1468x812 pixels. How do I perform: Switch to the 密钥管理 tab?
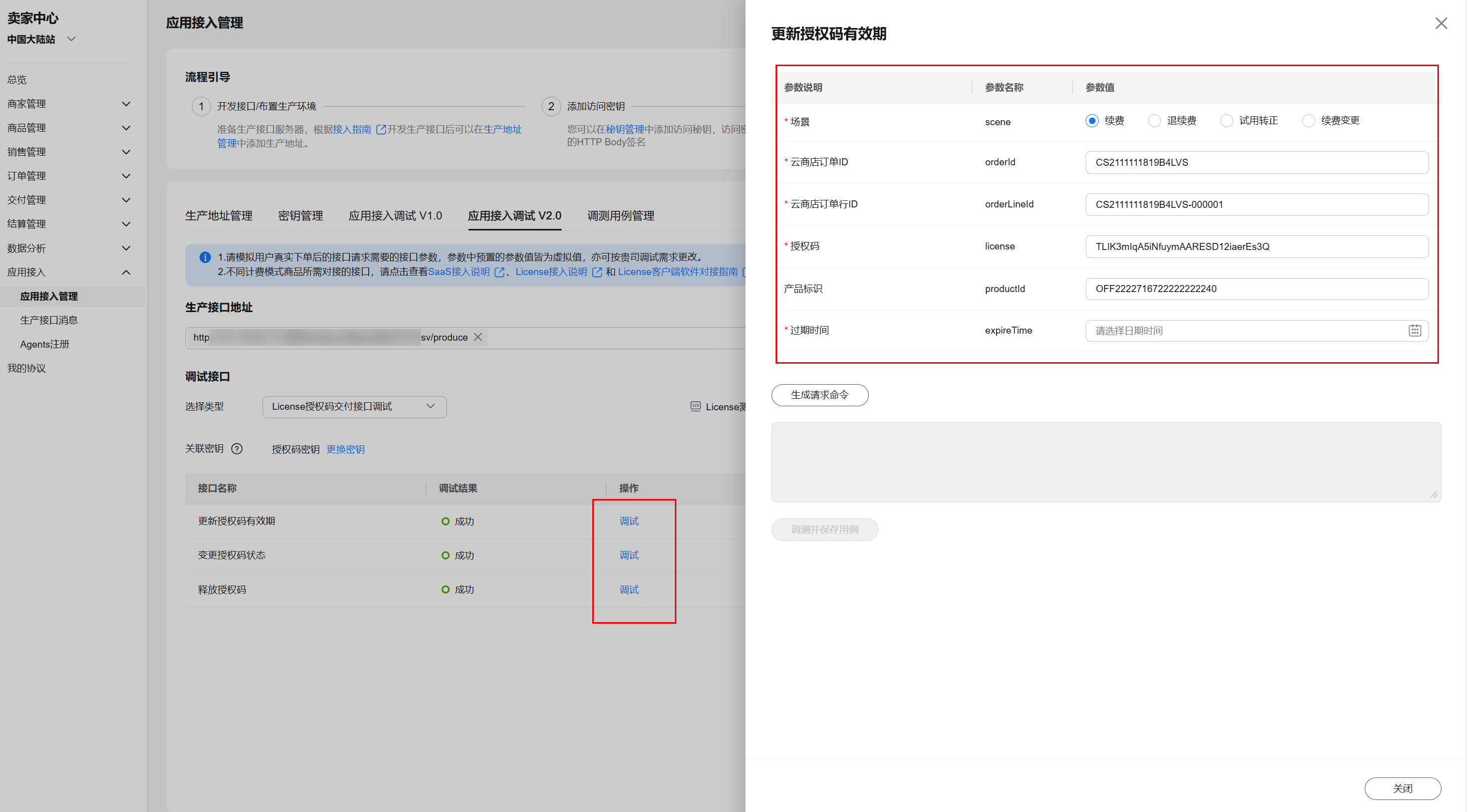[300, 216]
